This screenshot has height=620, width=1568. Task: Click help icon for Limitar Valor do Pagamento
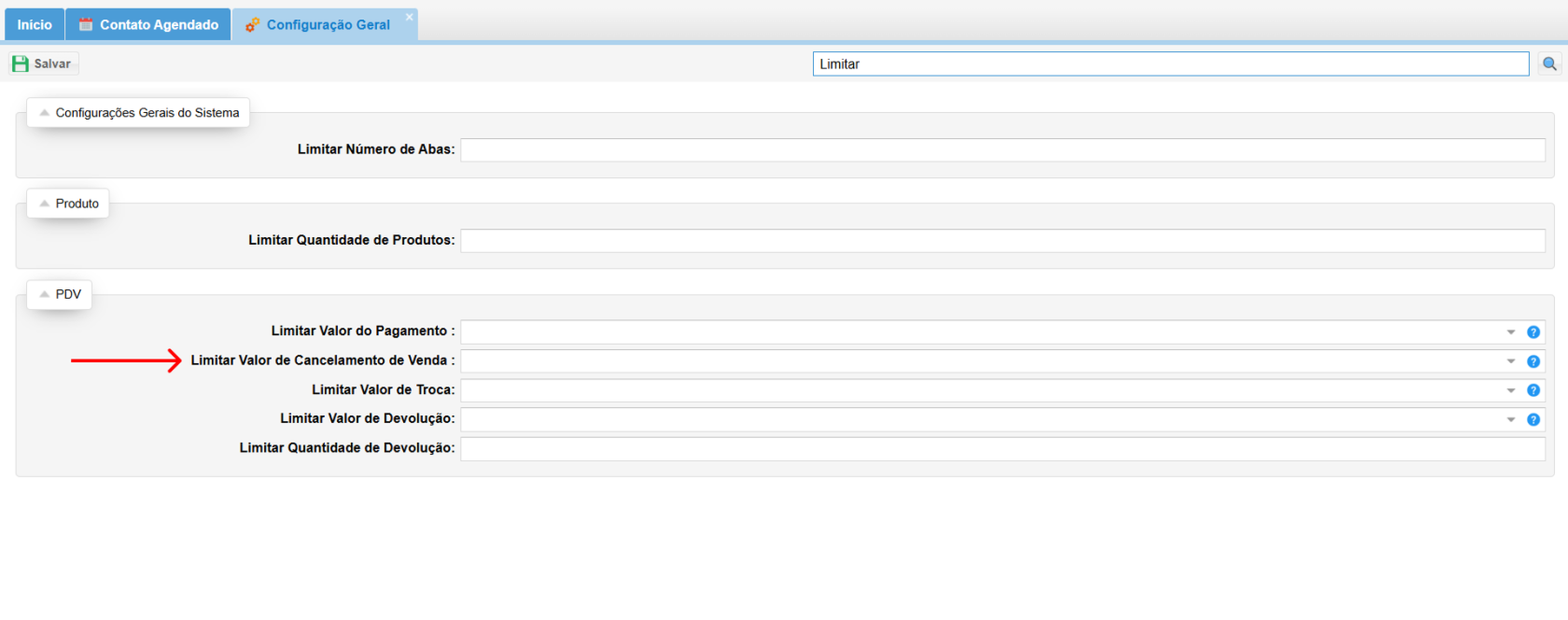click(1533, 332)
